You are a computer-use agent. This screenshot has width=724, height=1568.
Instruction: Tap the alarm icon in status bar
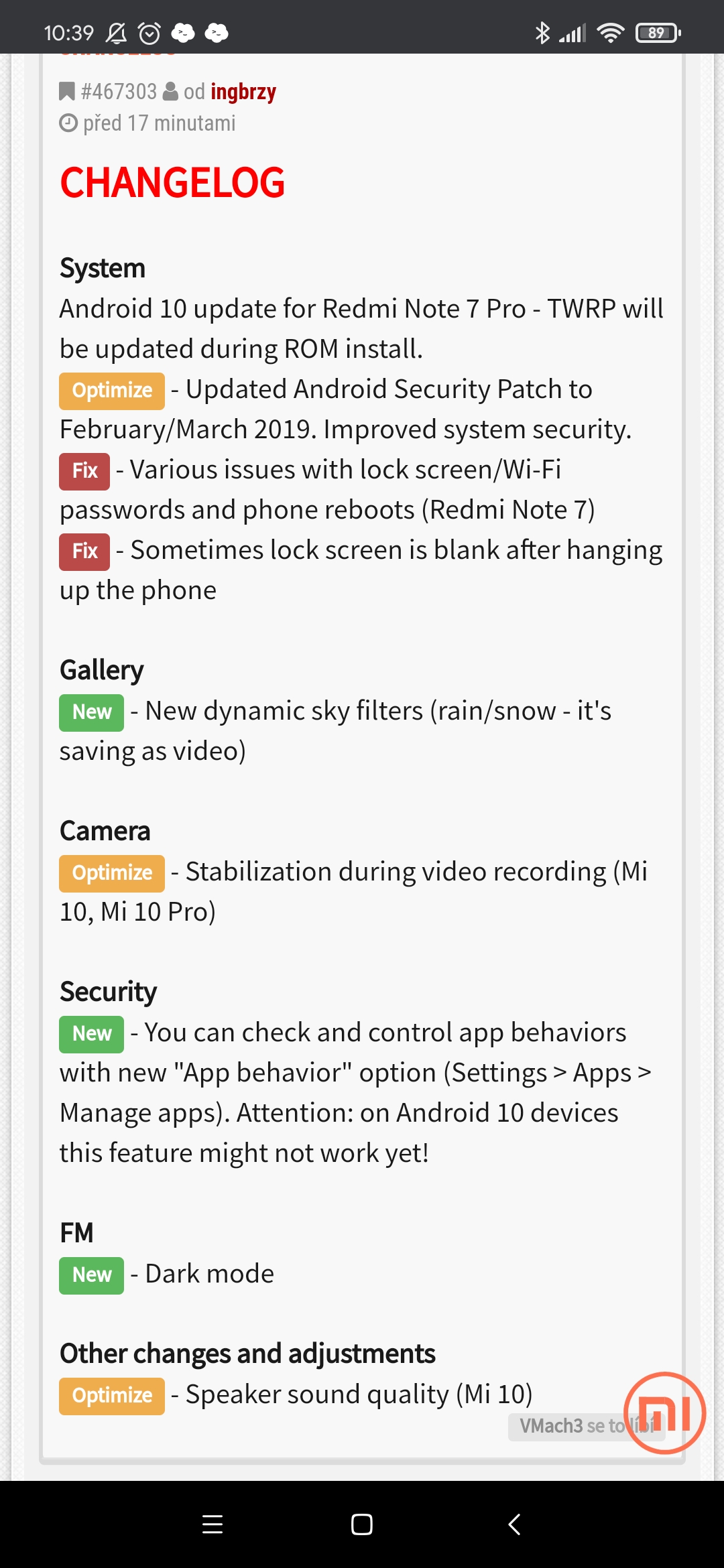149,32
